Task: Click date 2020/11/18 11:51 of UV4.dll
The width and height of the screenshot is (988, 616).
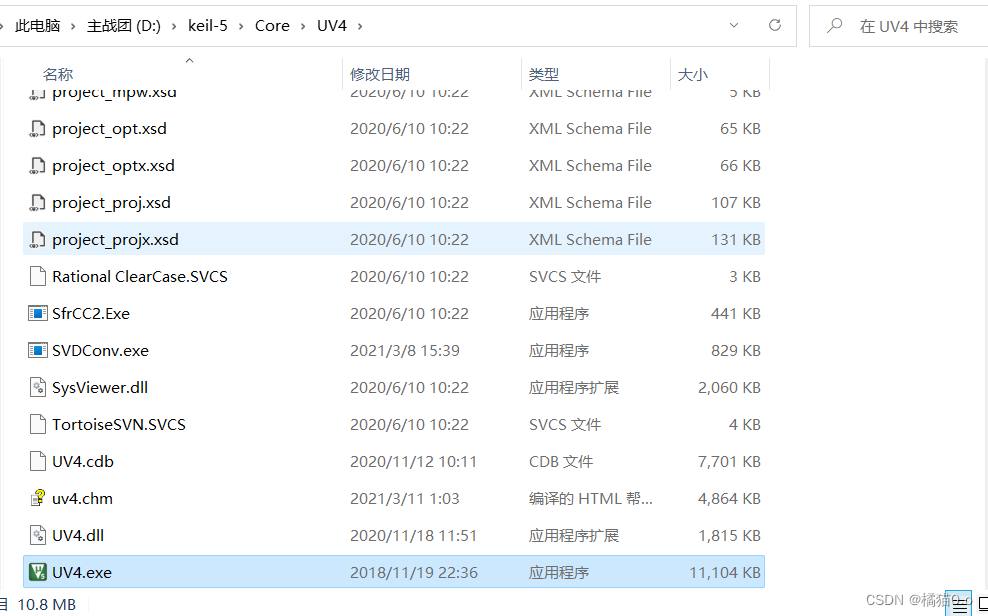Action: click(x=413, y=536)
